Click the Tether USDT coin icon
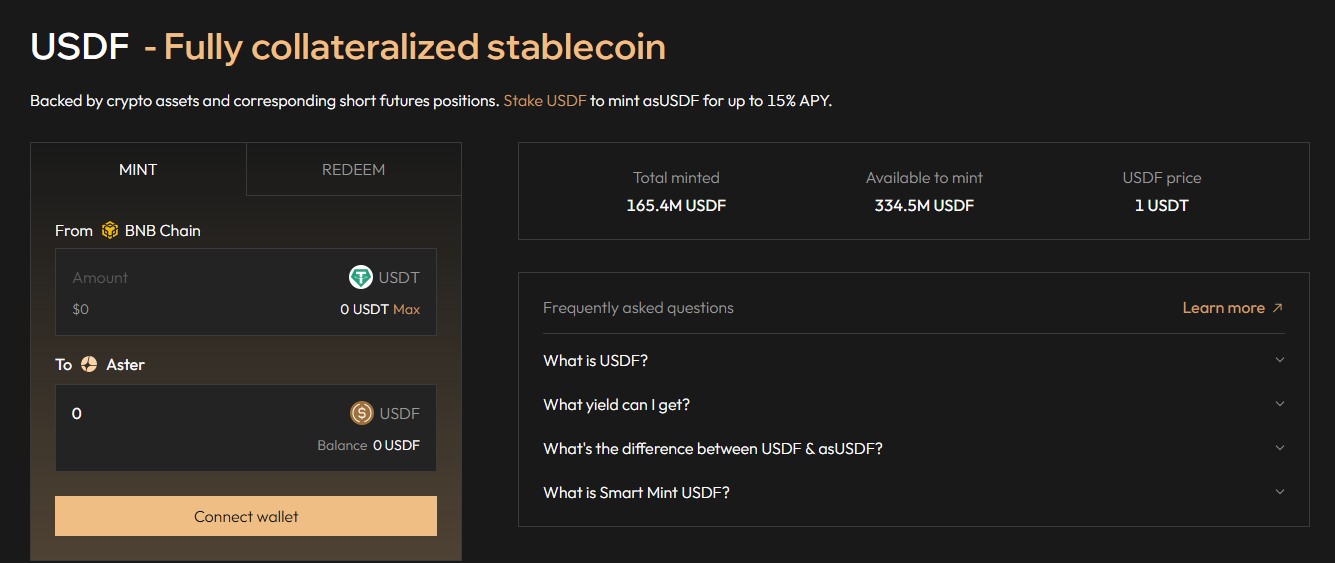The width and height of the screenshot is (1335, 563). point(361,277)
